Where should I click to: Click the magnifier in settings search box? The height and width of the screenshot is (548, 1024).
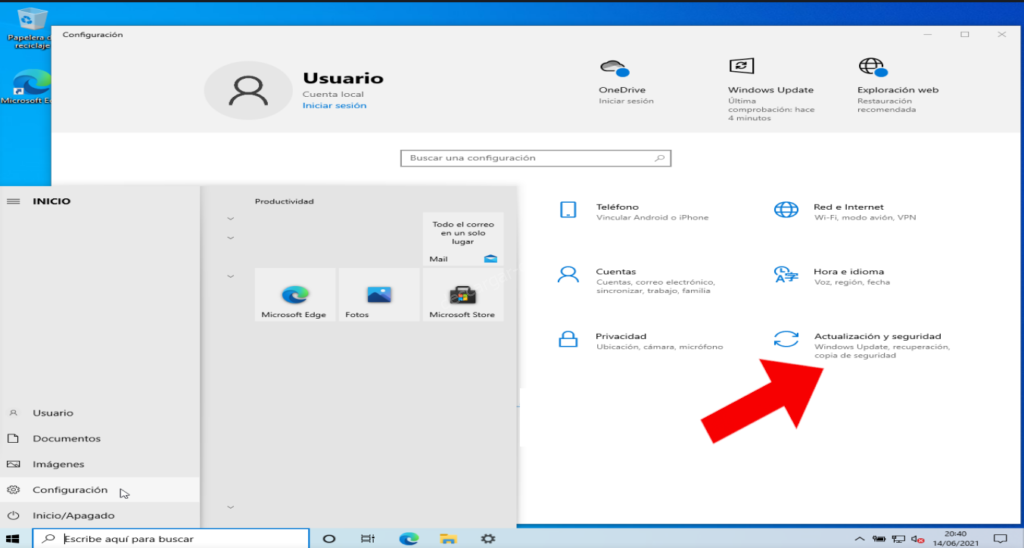(660, 158)
